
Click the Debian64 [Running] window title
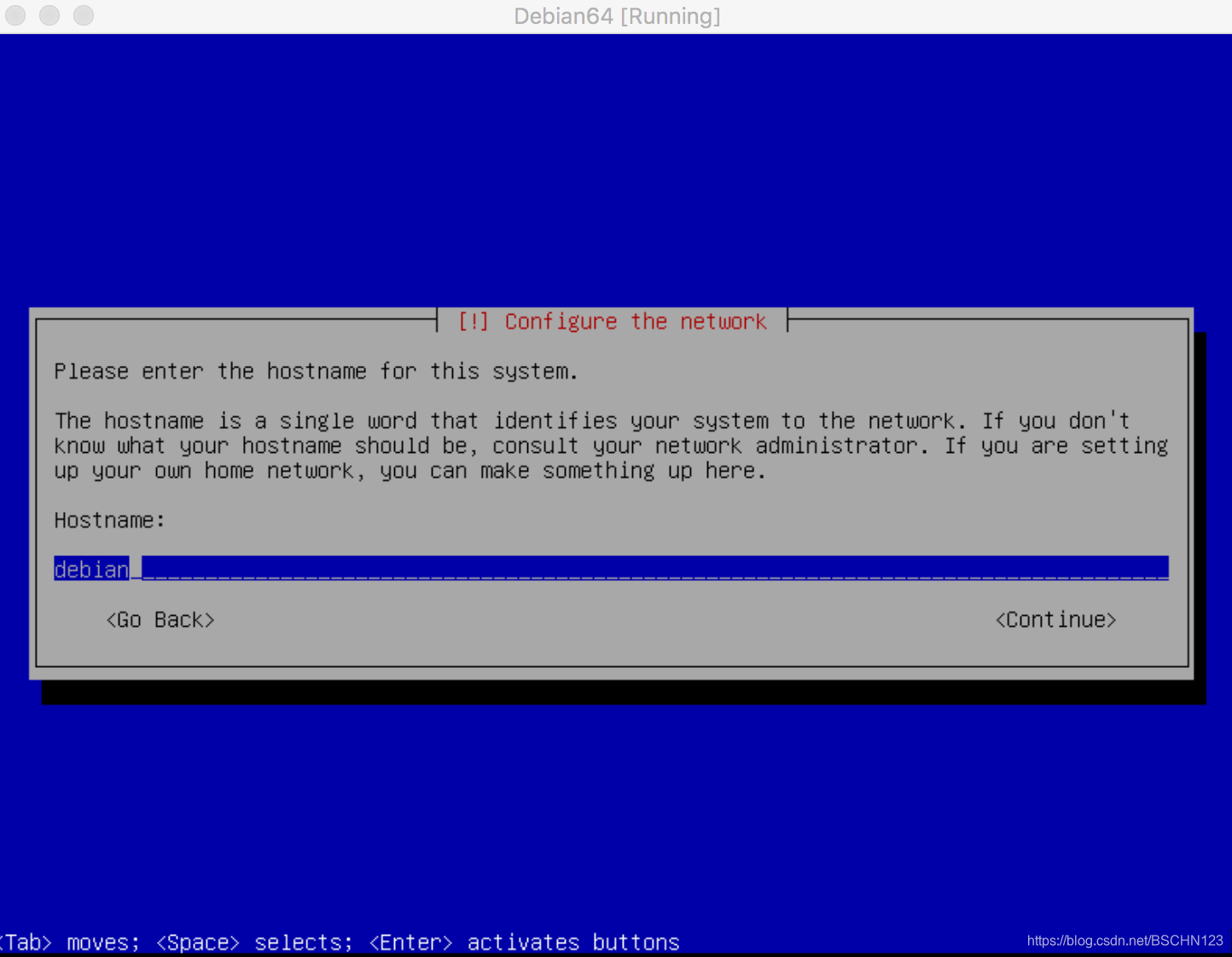click(617, 16)
